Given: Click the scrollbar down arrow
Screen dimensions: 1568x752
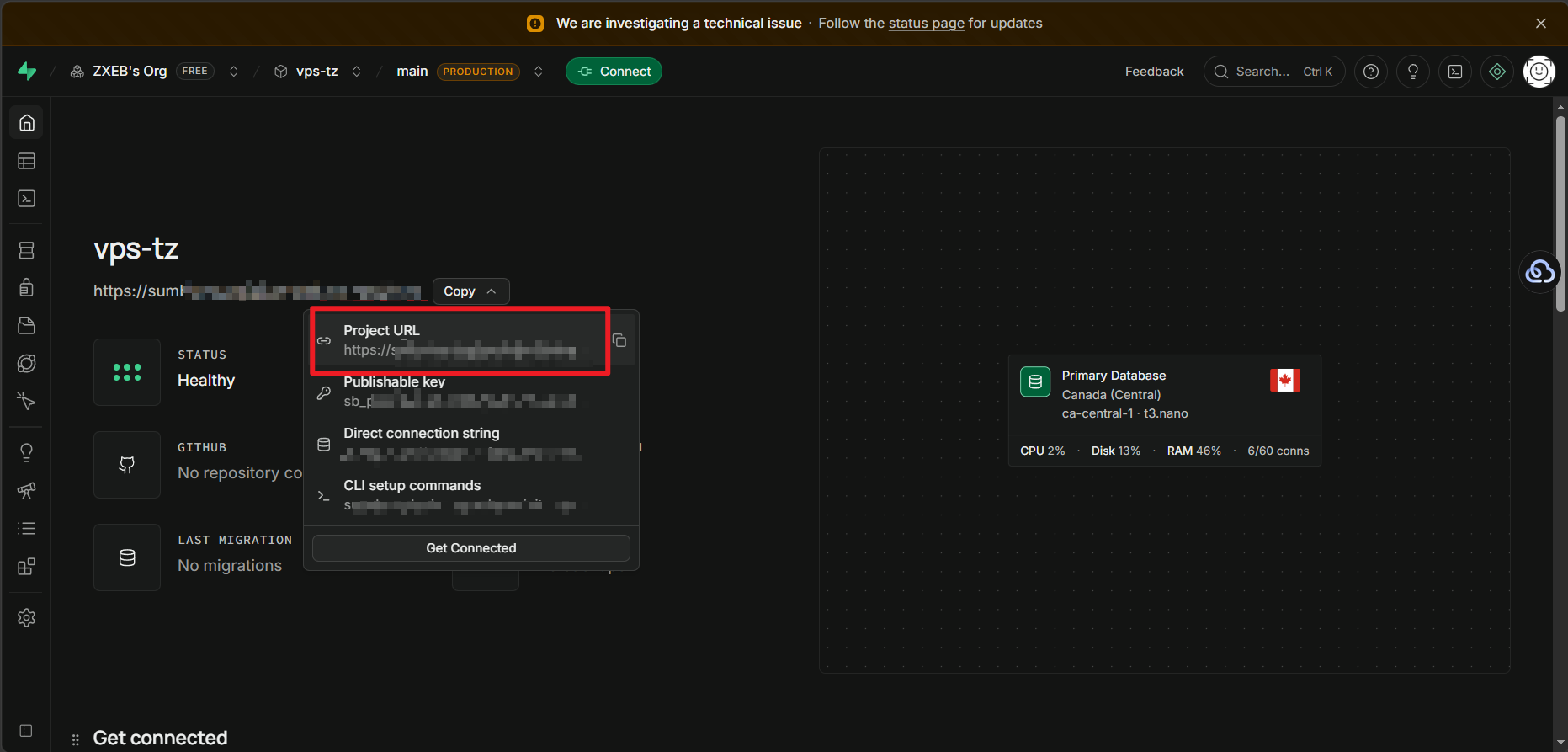Looking at the screenshot, I should click(1561, 743).
